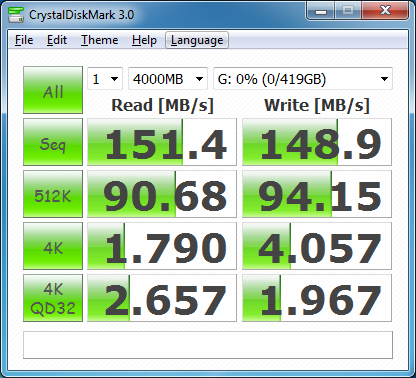Click the CrystalDiskMark app icon in title bar
Image resolution: width=416 pixels, height=378 pixels.
tap(16, 14)
